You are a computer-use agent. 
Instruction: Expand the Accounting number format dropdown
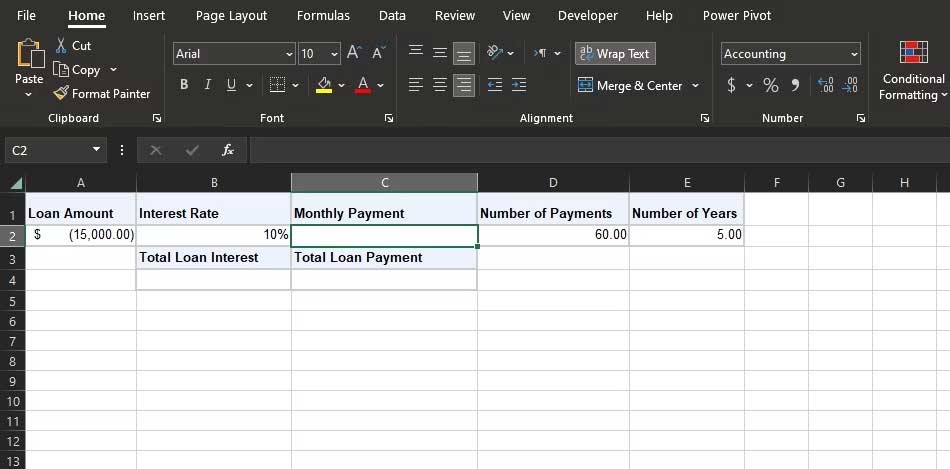[854, 54]
